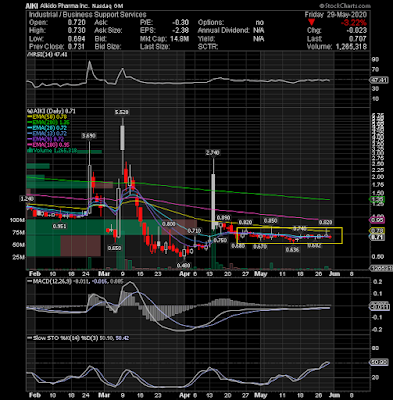Click the AIKI ticker symbol in header
This screenshot has width=393, height=400.
(32, 6)
